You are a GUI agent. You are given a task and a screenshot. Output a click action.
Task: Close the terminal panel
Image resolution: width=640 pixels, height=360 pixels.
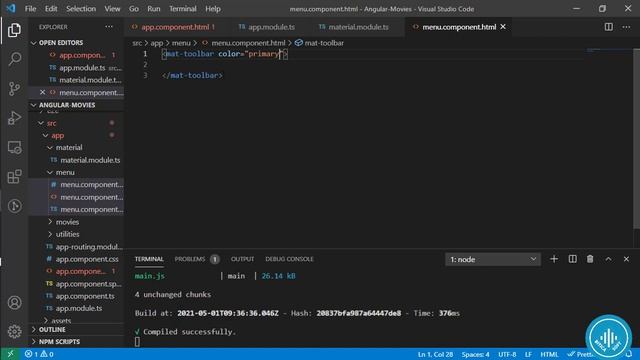coord(626,259)
